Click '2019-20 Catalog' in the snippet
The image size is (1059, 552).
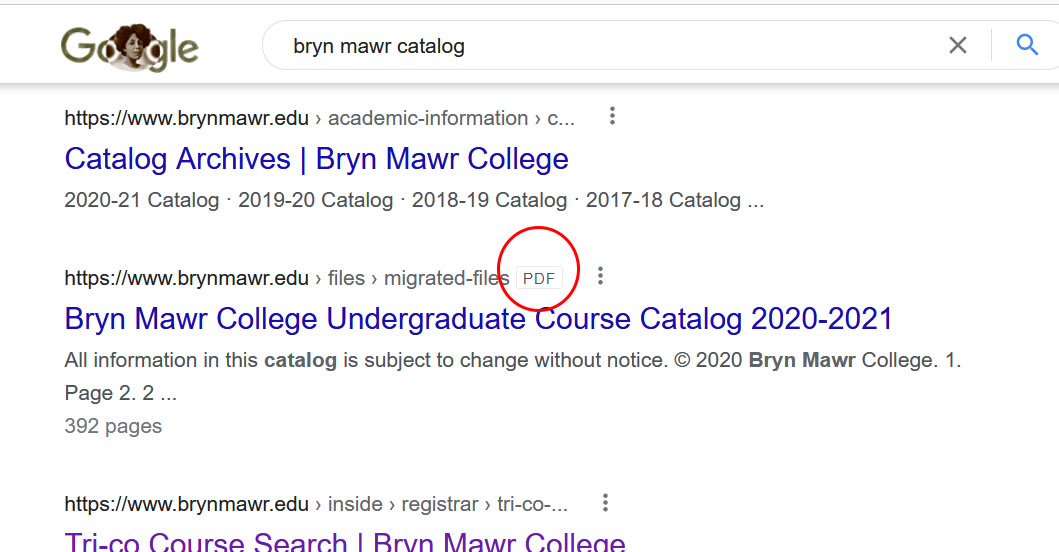(x=315, y=200)
